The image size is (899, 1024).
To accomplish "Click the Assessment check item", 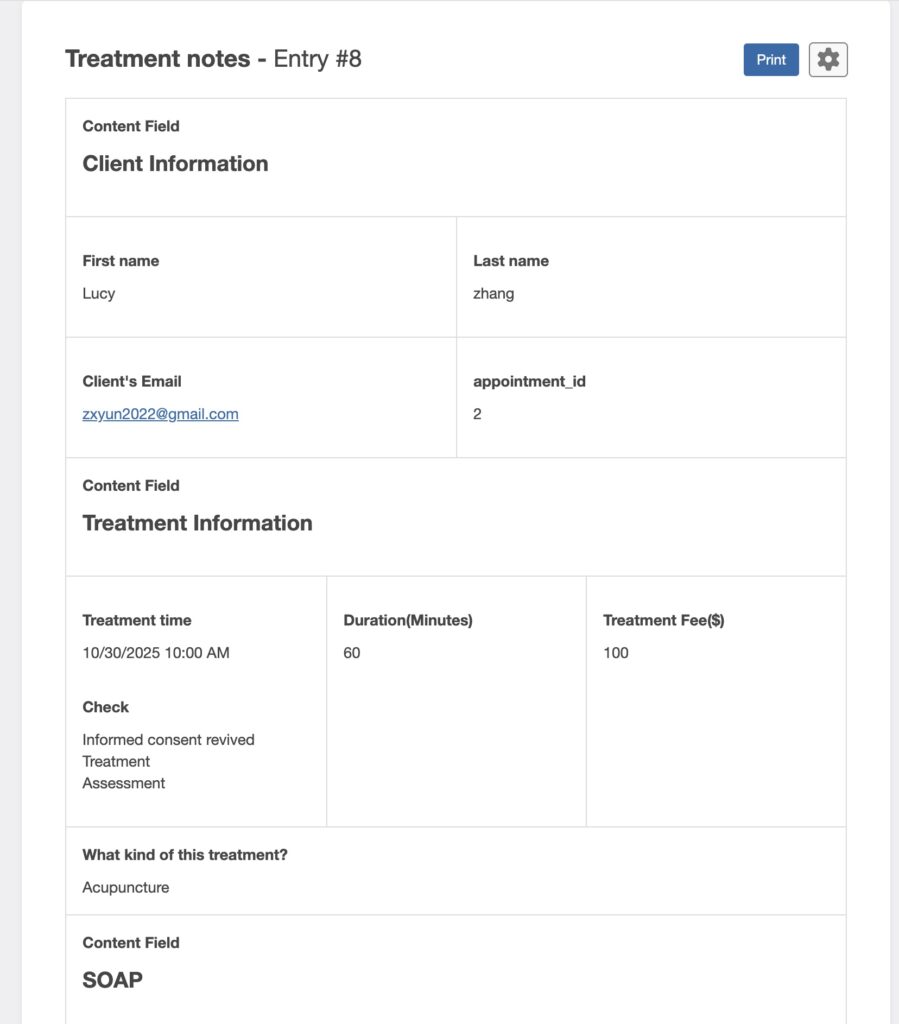I will pyautogui.click(x=124, y=783).
